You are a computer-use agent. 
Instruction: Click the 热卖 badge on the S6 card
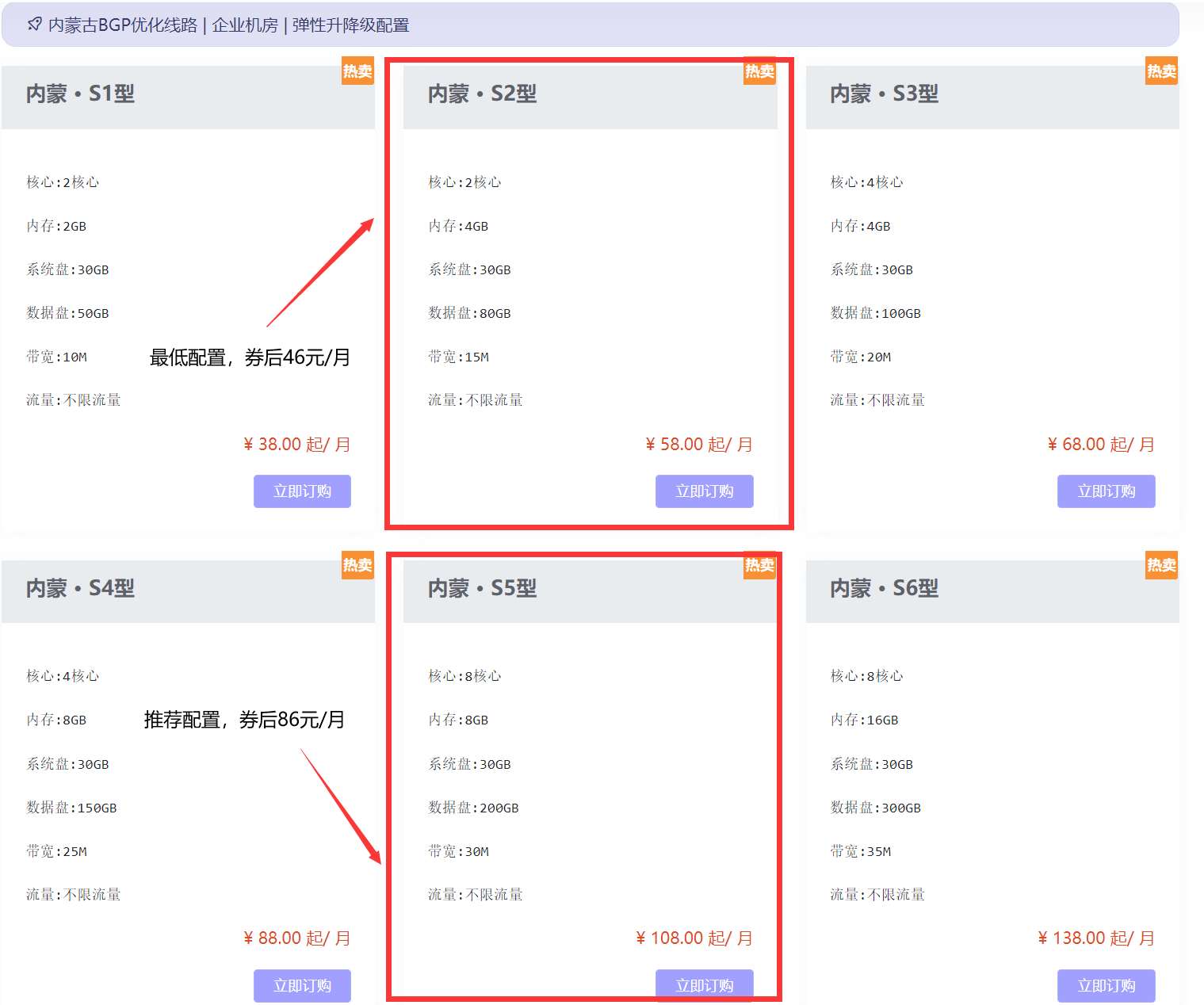tap(1160, 566)
